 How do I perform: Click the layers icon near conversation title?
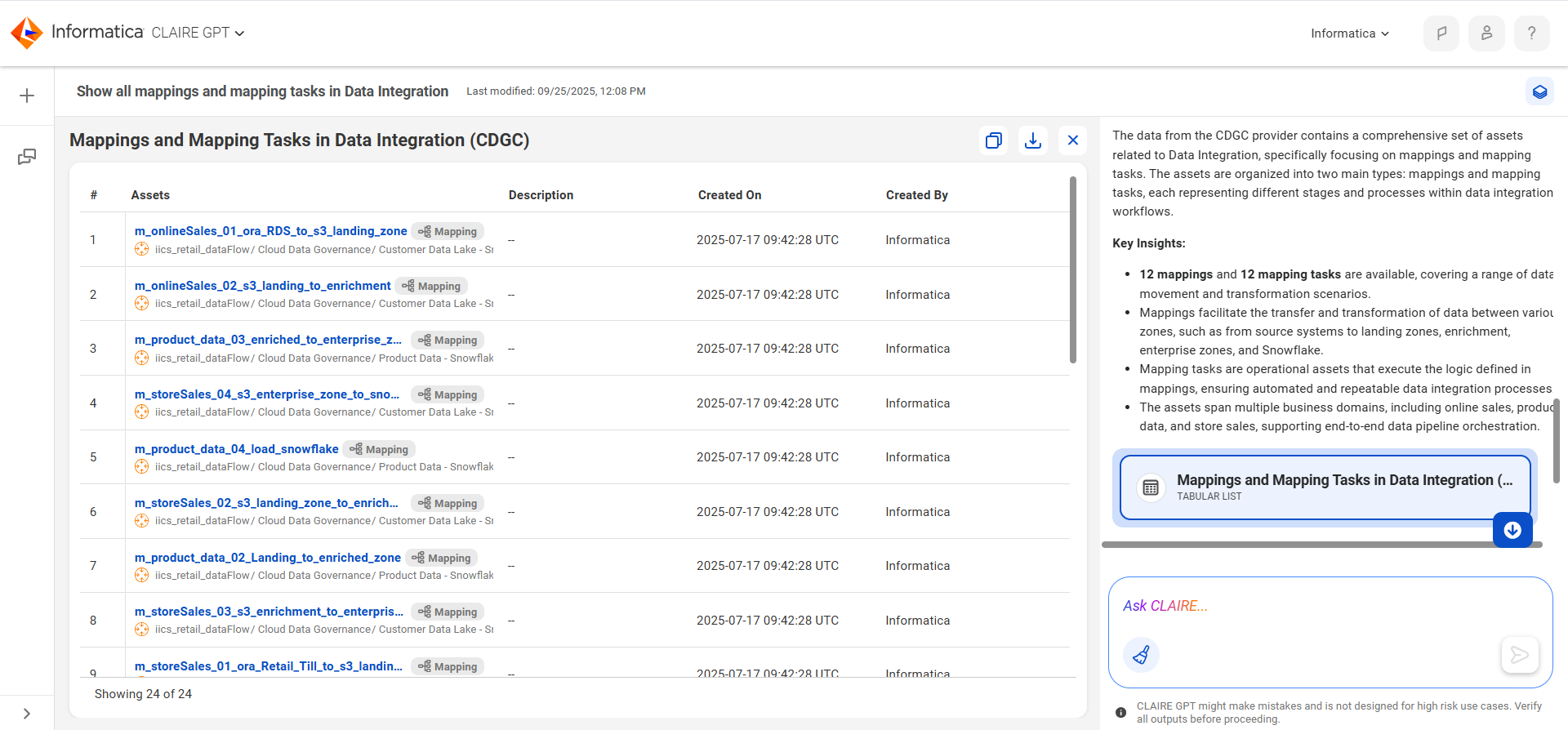[1539, 91]
